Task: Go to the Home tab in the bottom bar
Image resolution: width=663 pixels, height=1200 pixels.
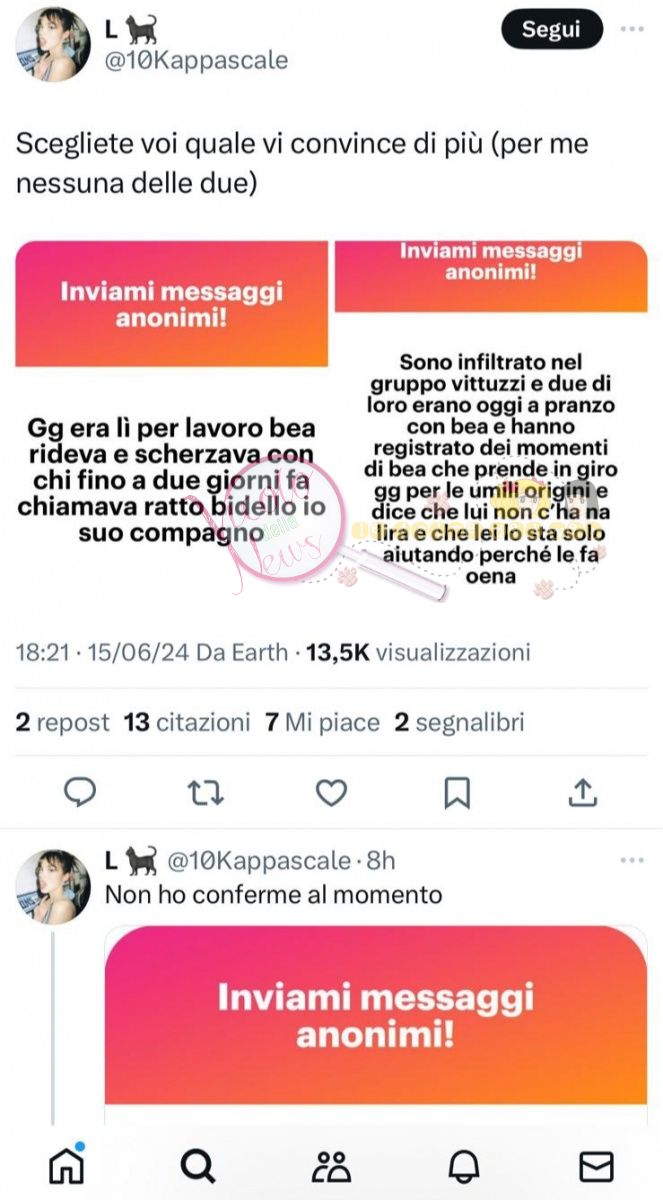Action: pos(67,1166)
